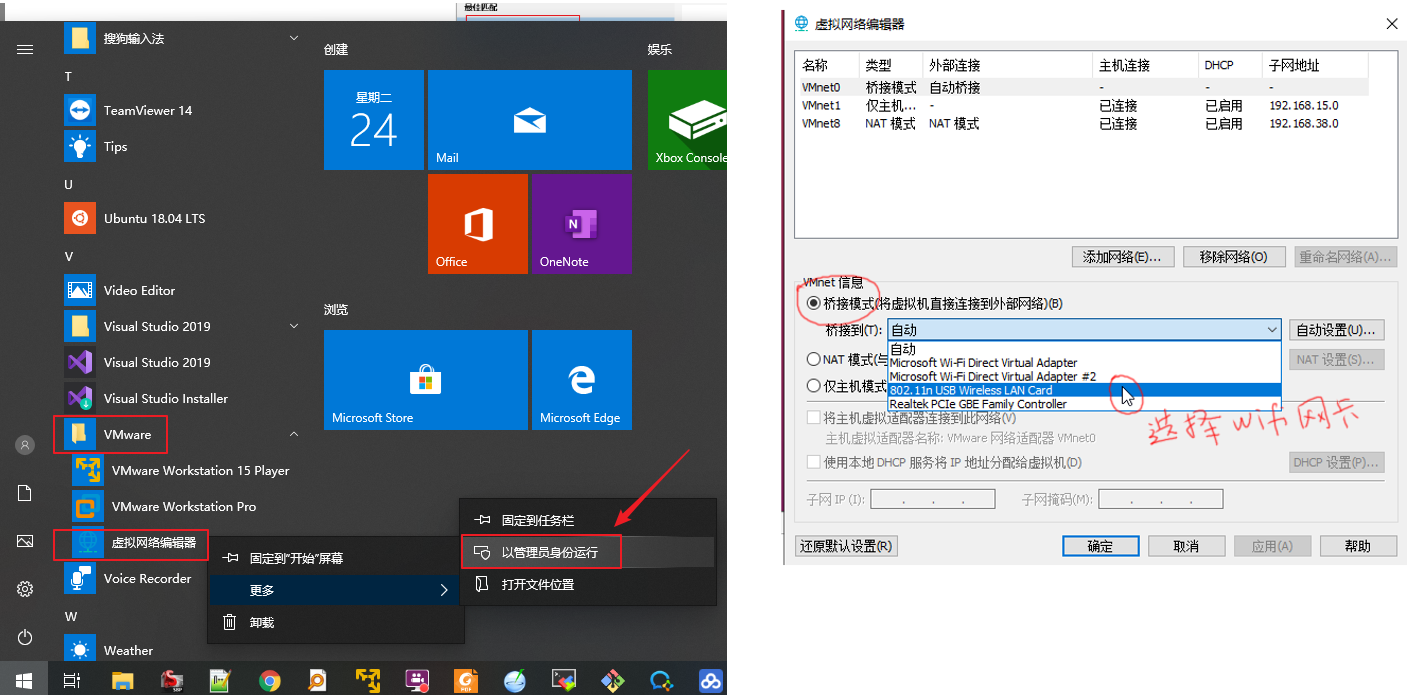Collapse the VMware folder
1416x695 pixels.
point(294,434)
